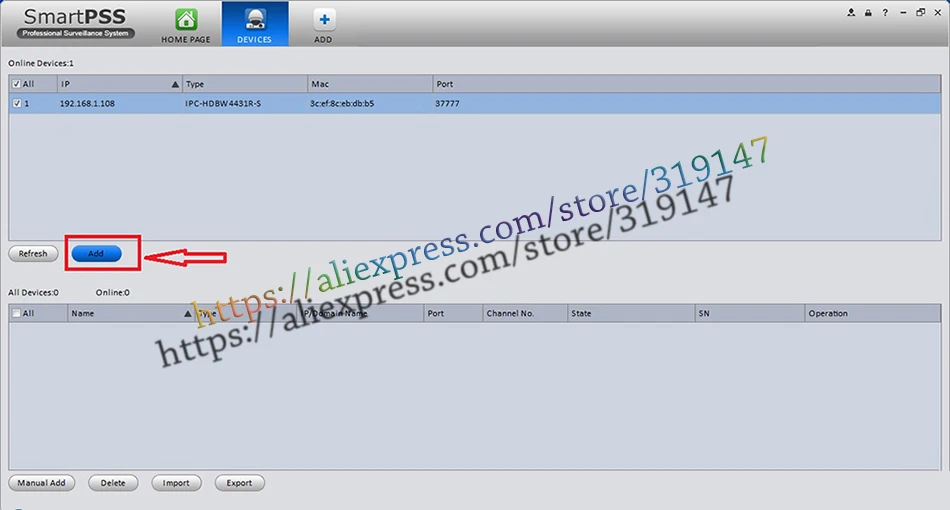The height and width of the screenshot is (510, 950).
Task: Click the Manual Add button
Action: pos(41,483)
